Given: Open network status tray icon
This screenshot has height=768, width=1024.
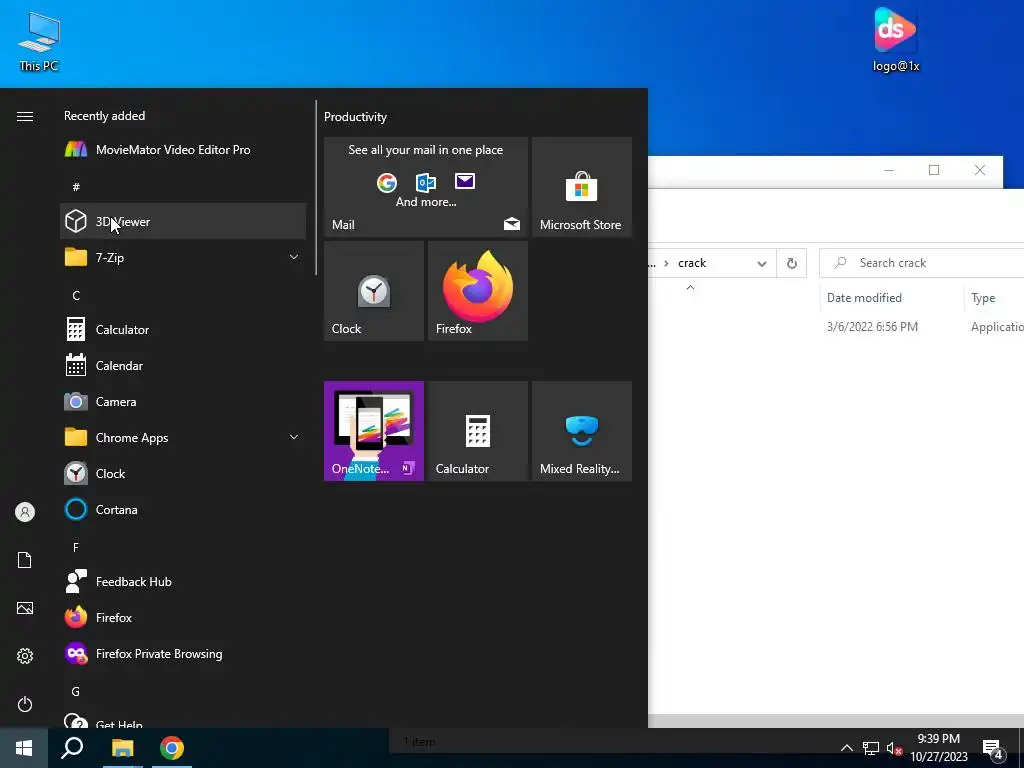Looking at the screenshot, I should 871,748.
